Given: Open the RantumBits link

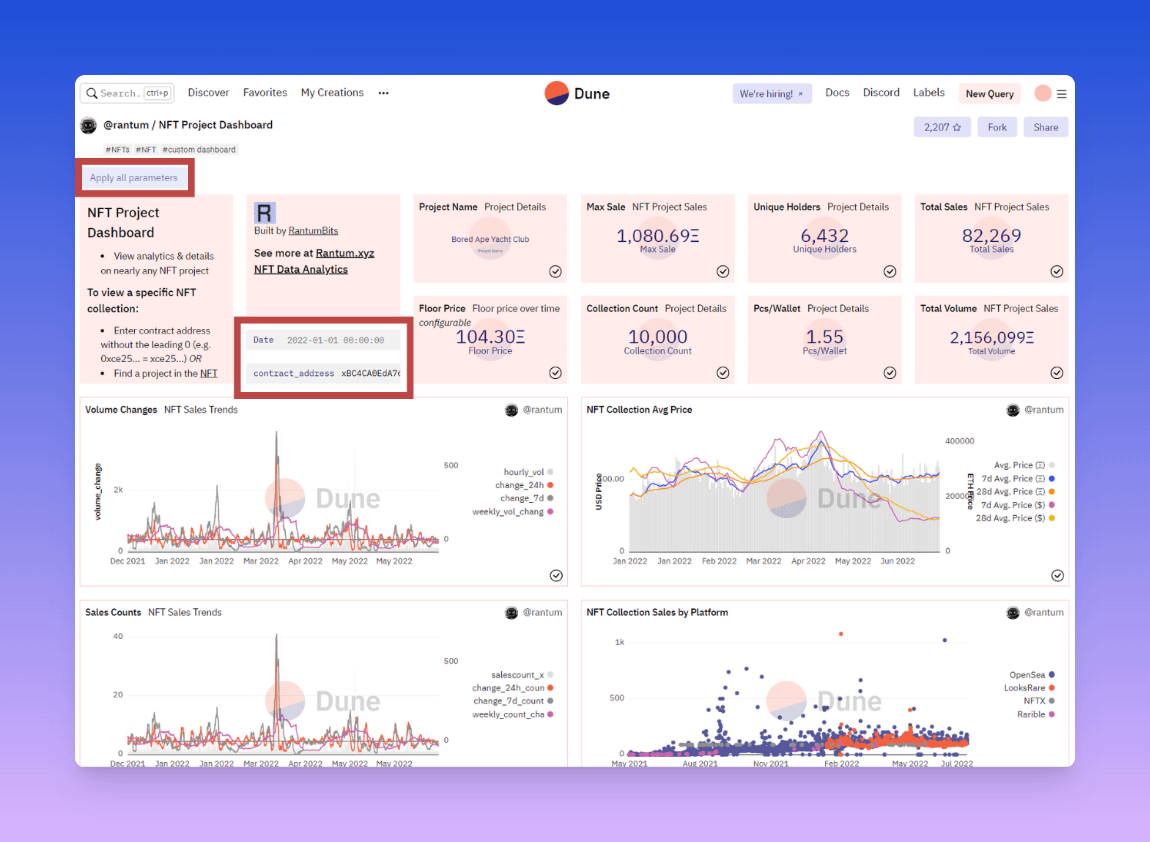Looking at the screenshot, I should click(313, 230).
